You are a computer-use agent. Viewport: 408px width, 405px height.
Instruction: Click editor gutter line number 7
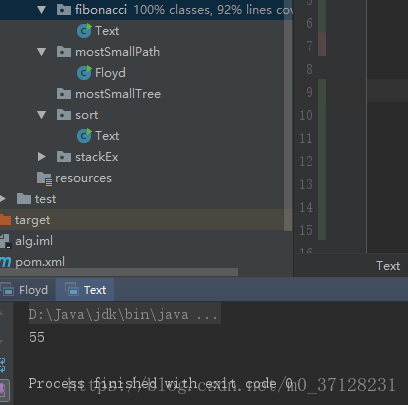point(309,46)
